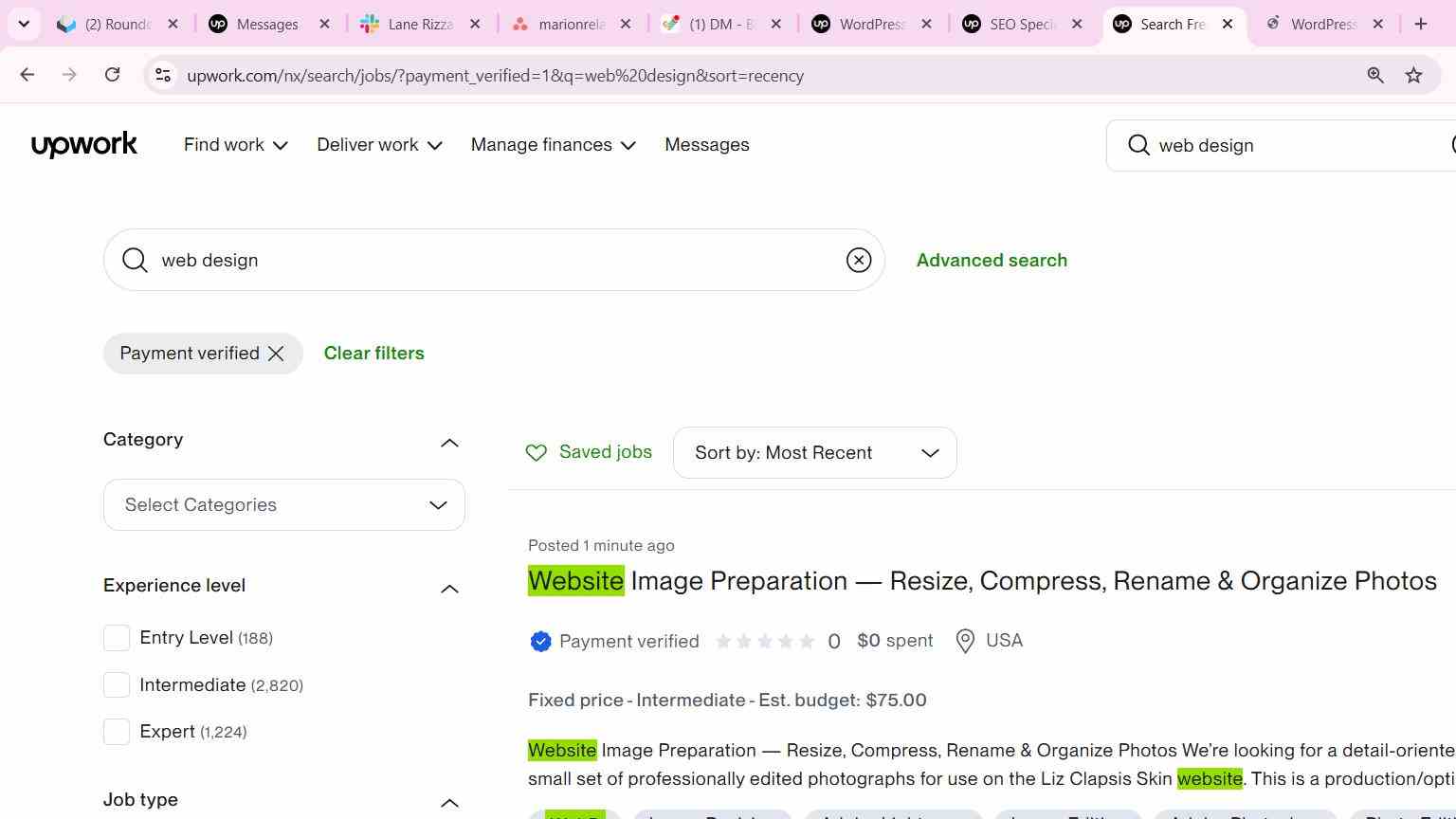Open the site information icon in address bar
Viewport: 1456px width, 819px height.
pyautogui.click(x=163, y=75)
